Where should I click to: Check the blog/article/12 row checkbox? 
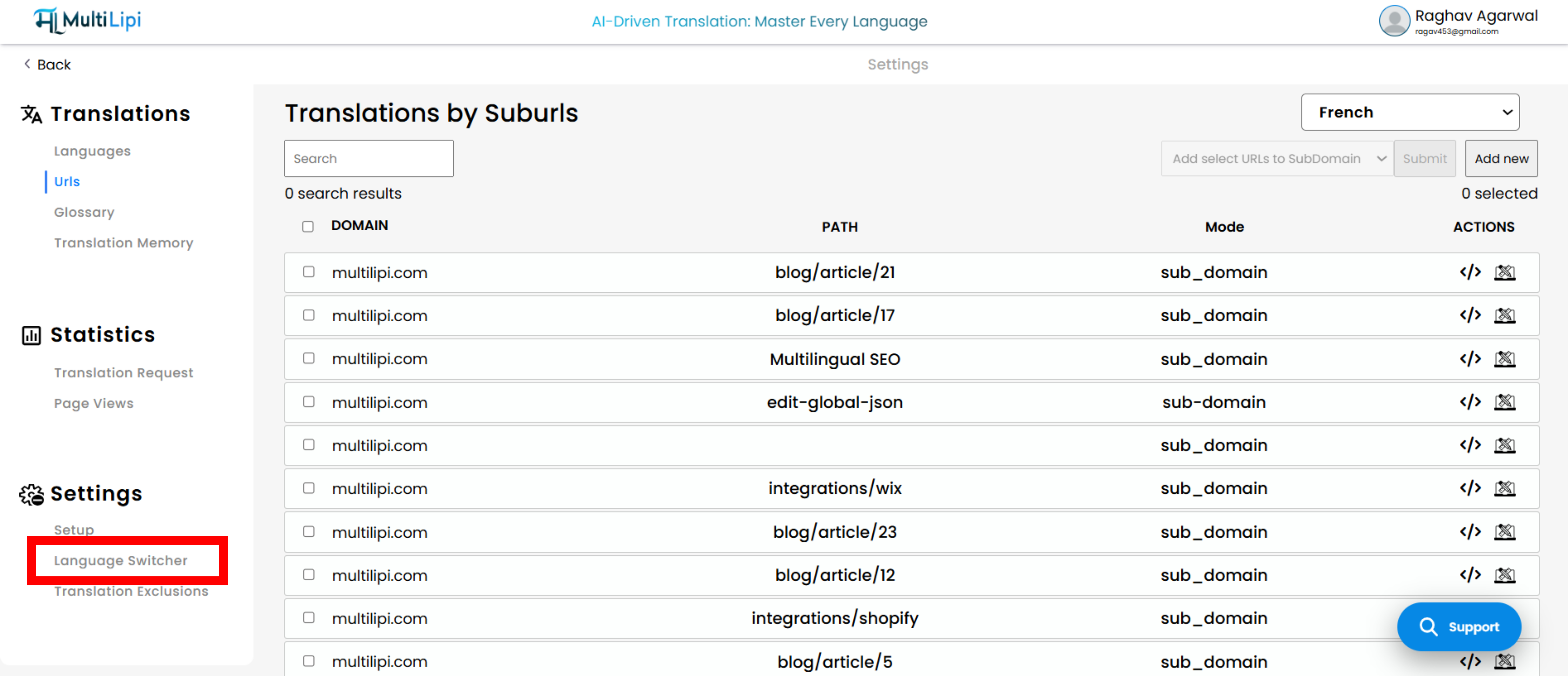[309, 574]
